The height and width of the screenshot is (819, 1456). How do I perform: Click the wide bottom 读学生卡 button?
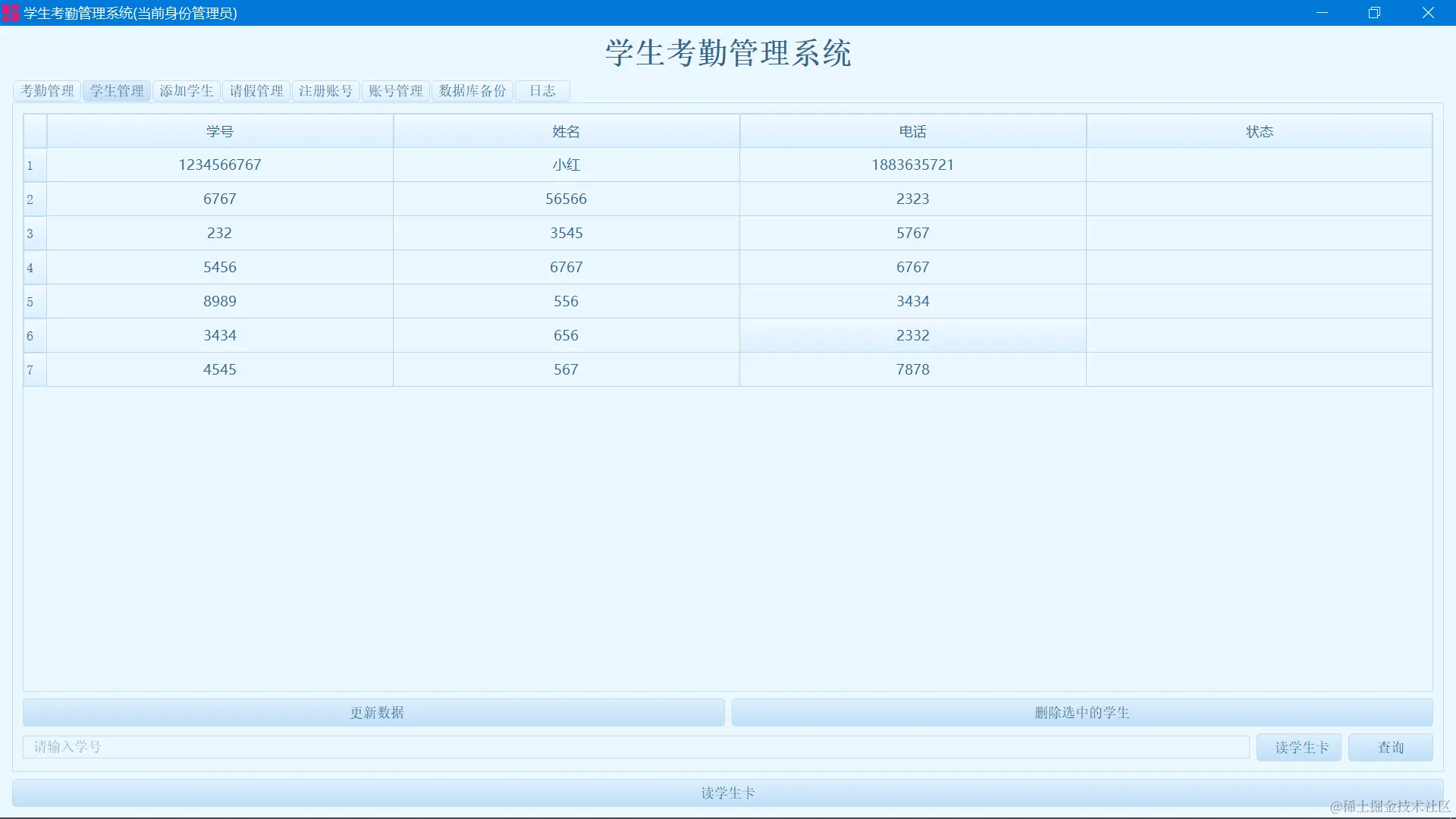727,793
